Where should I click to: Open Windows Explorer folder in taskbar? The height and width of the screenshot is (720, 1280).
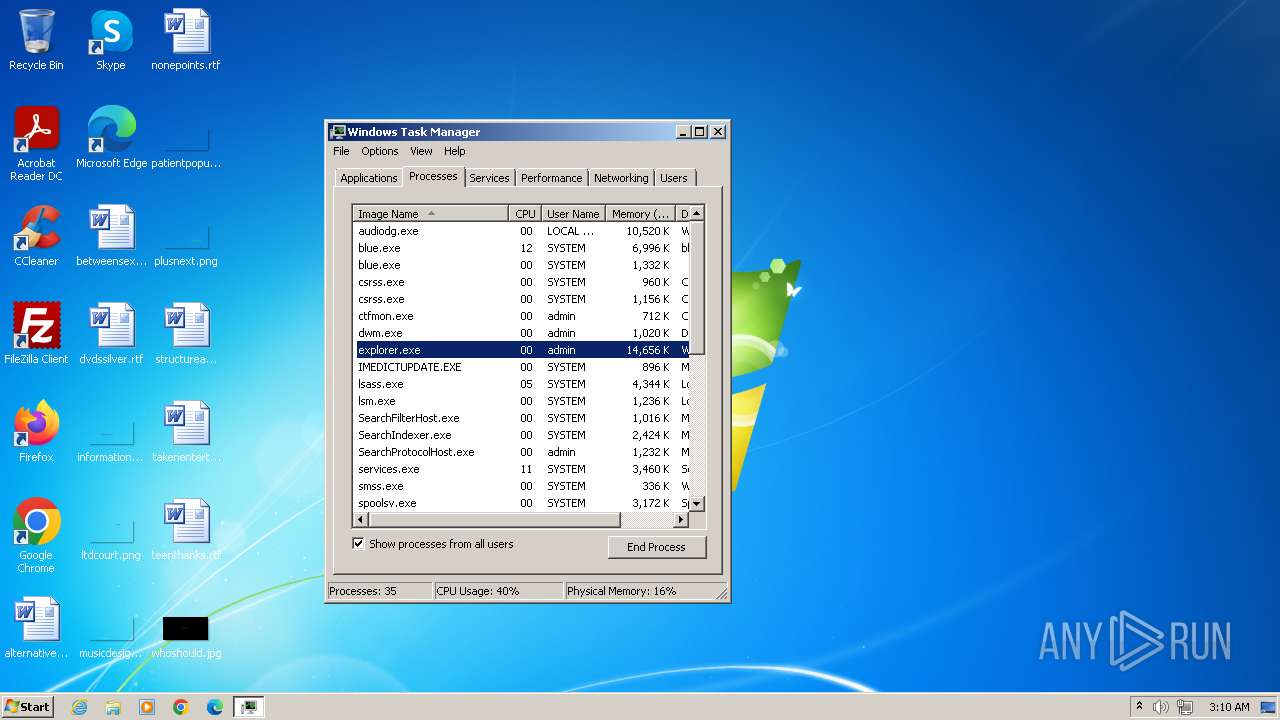pos(113,707)
